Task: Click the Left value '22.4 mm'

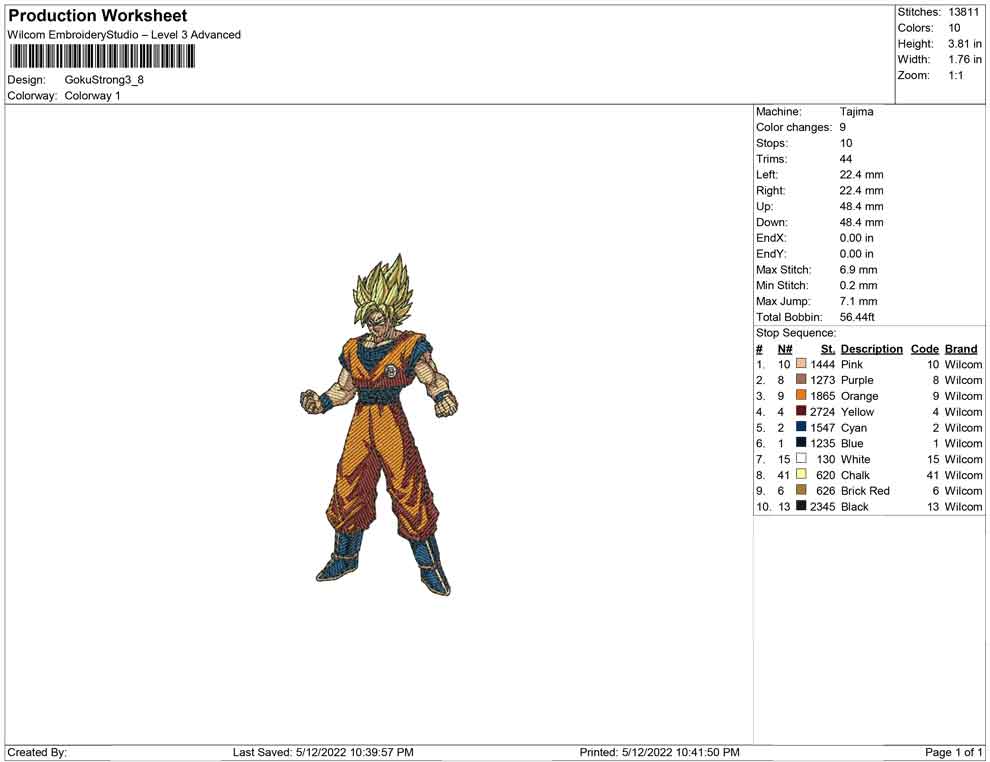Action: [x=862, y=175]
